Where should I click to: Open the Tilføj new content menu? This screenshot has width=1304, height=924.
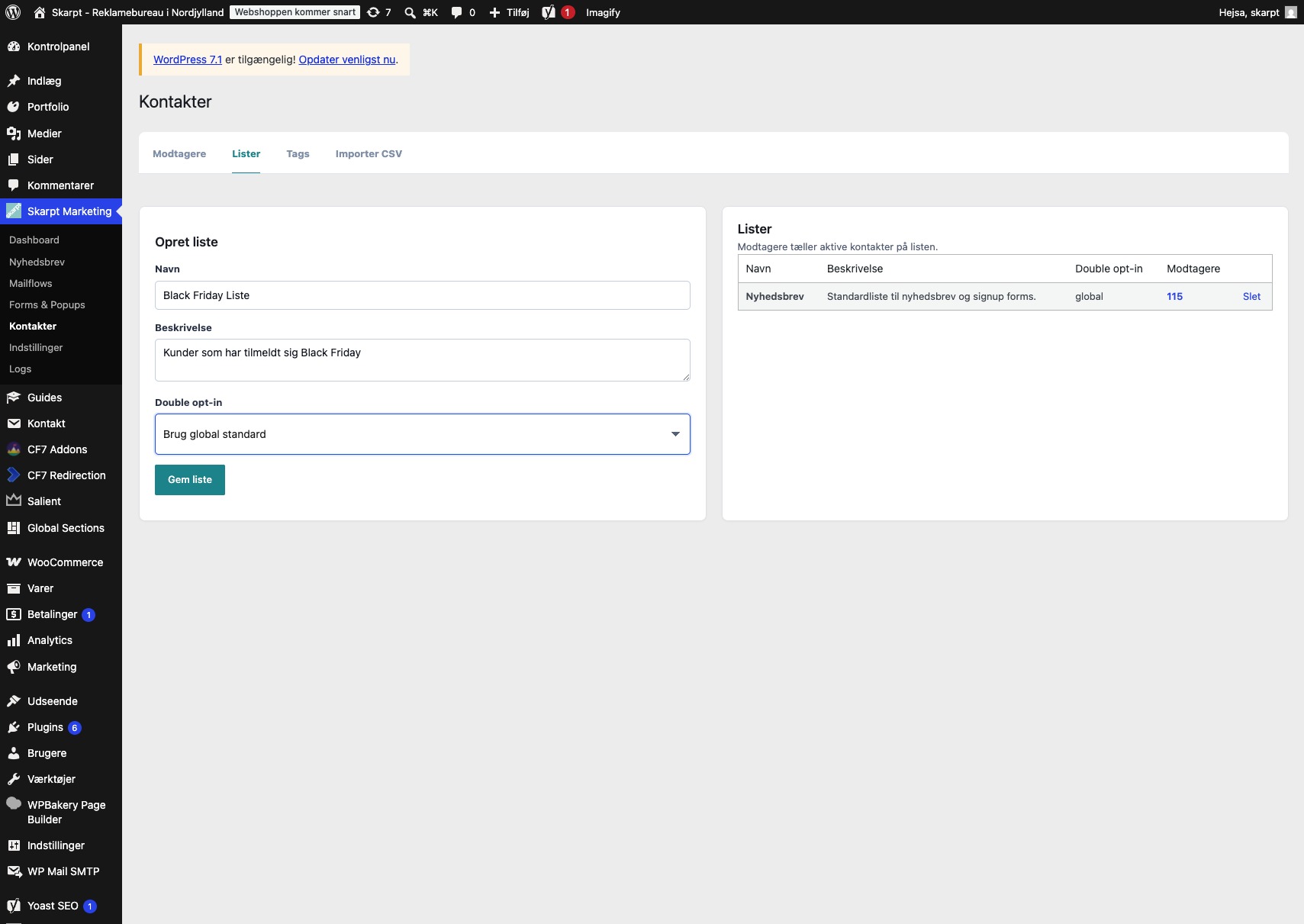click(509, 12)
